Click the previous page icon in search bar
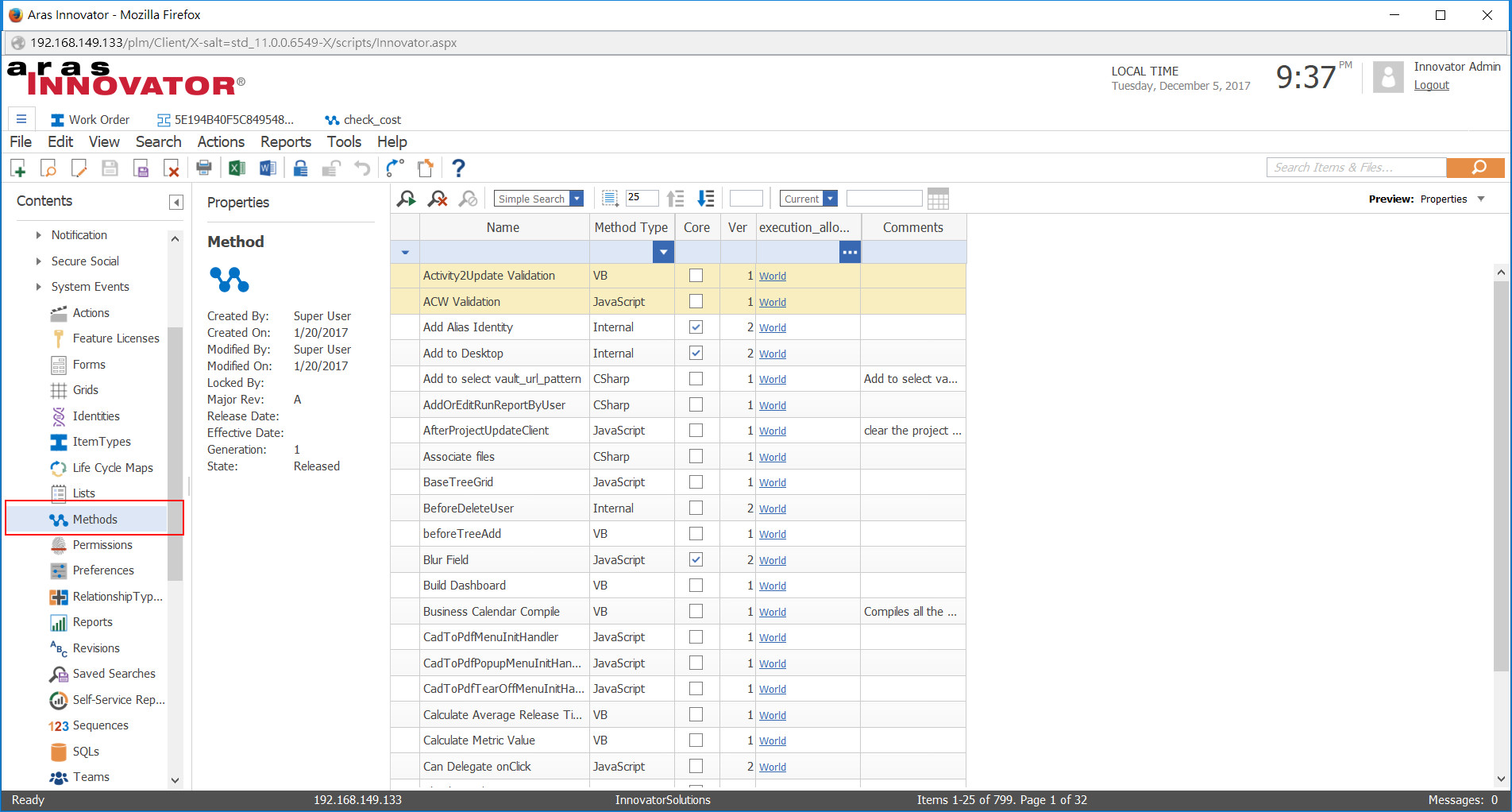Viewport: 1512px width, 812px height. tap(675, 199)
